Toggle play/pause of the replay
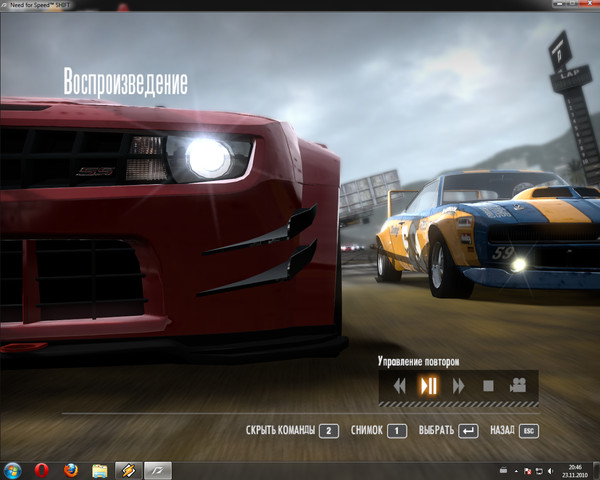The height and width of the screenshot is (480, 600). click(x=429, y=386)
